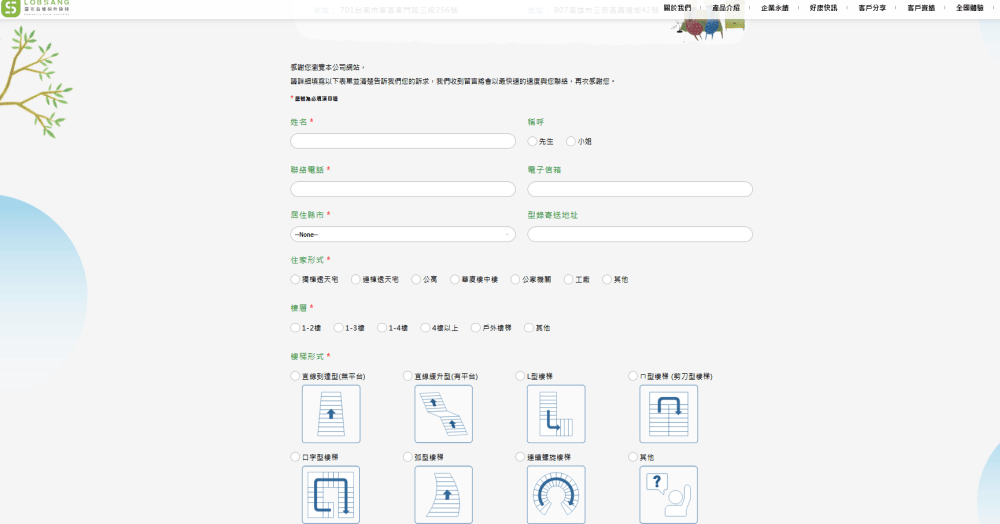This screenshot has height=524, width=1000.
Task: Select floor option 4樓以上
Action: [425, 328]
